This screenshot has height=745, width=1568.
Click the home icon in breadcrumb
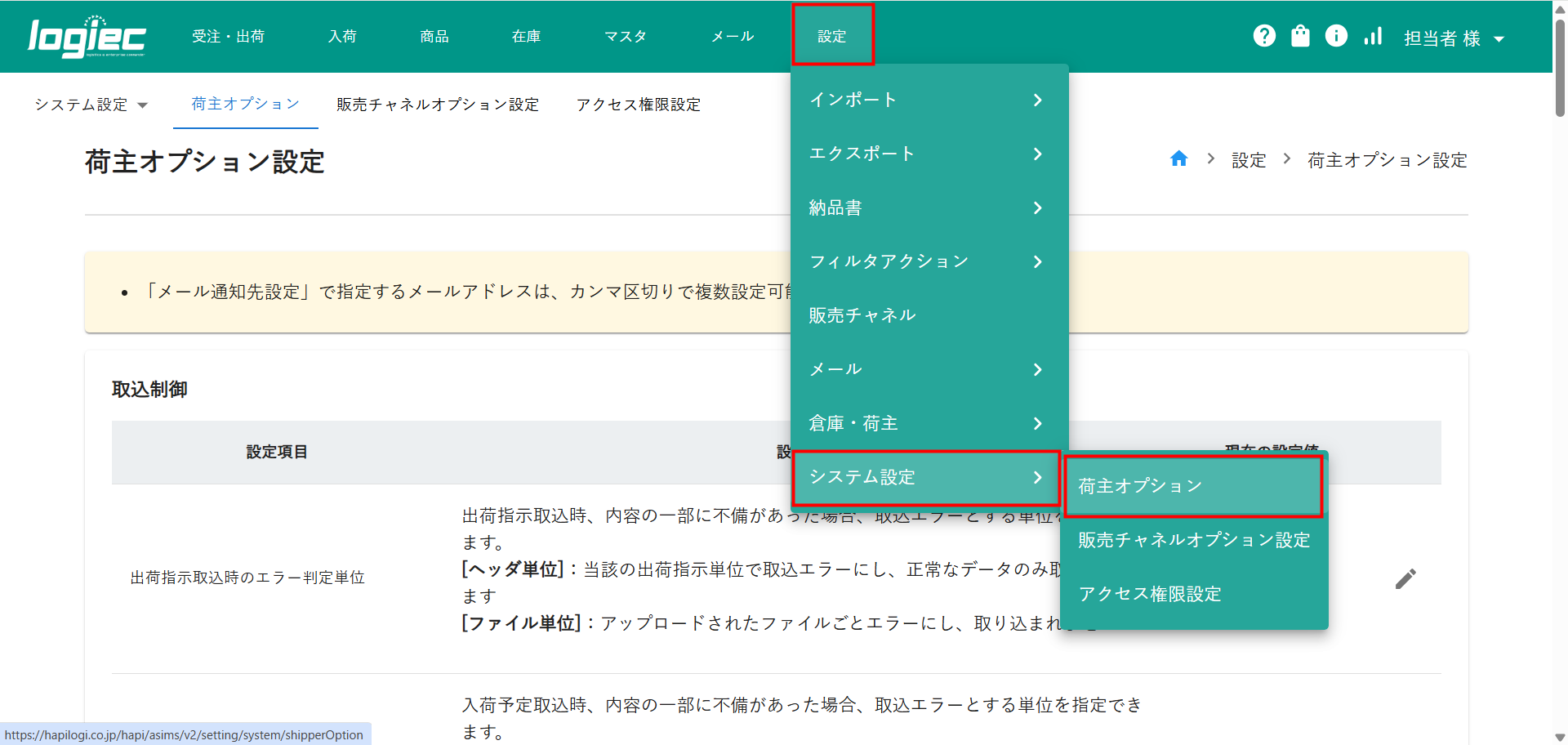pyautogui.click(x=1178, y=159)
